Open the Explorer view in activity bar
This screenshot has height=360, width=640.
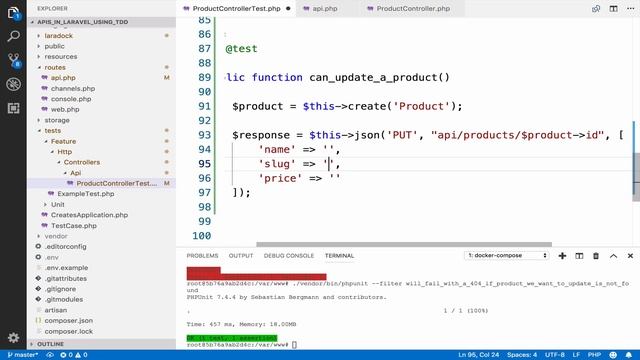point(13,13)
